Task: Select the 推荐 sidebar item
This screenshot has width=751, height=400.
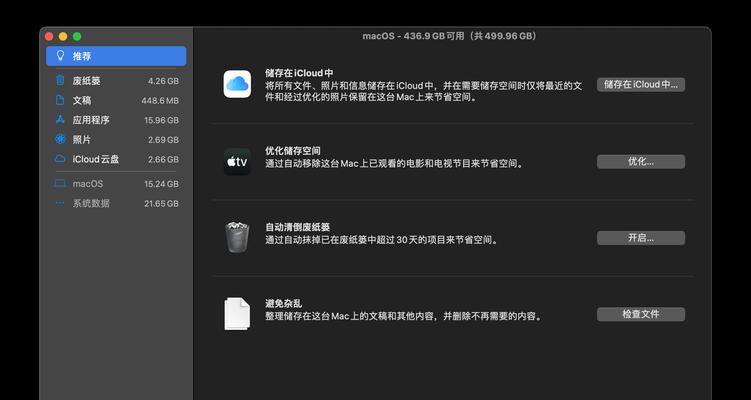Action: (116, 56)
